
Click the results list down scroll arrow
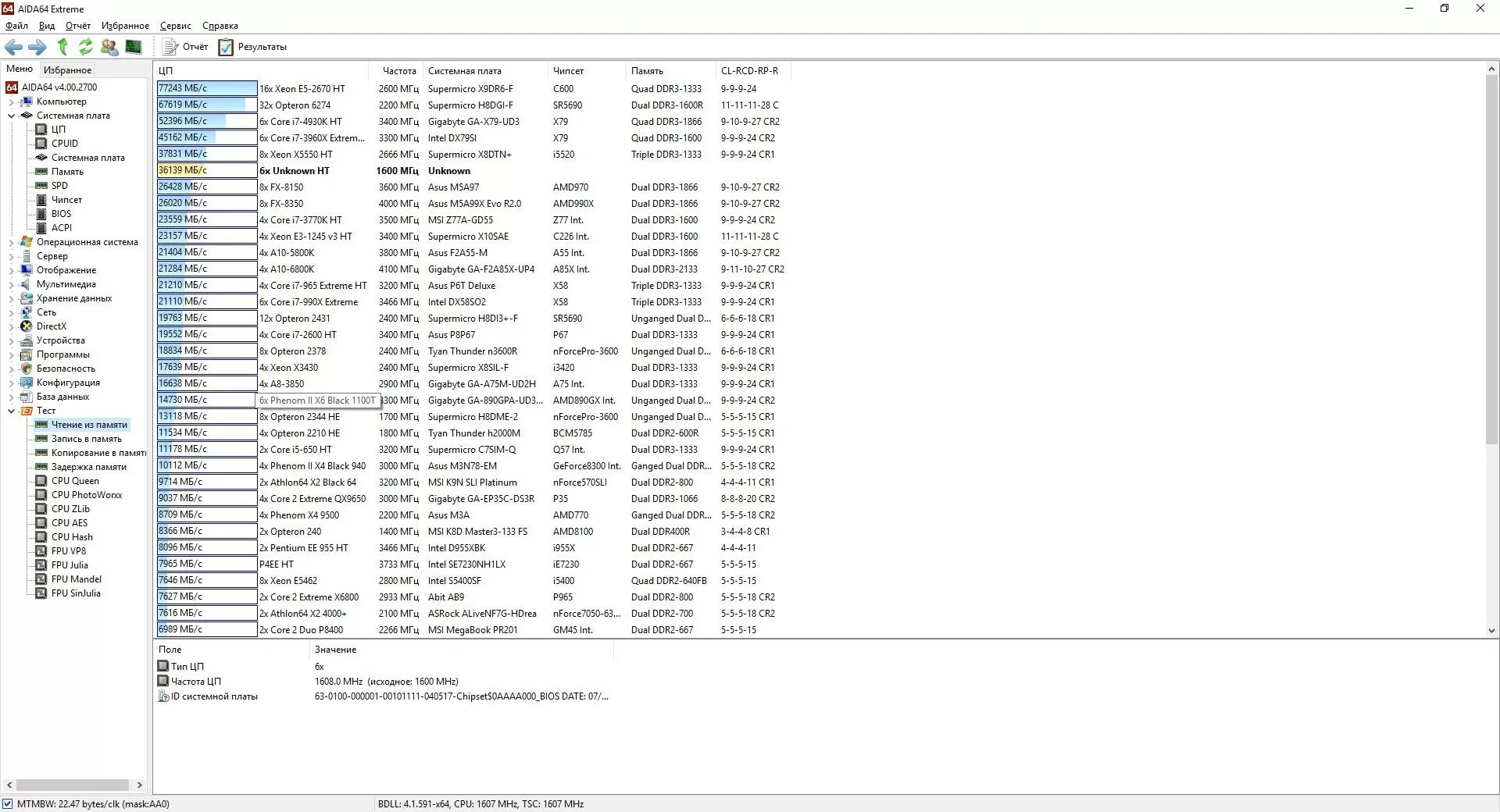[1491, 631]
